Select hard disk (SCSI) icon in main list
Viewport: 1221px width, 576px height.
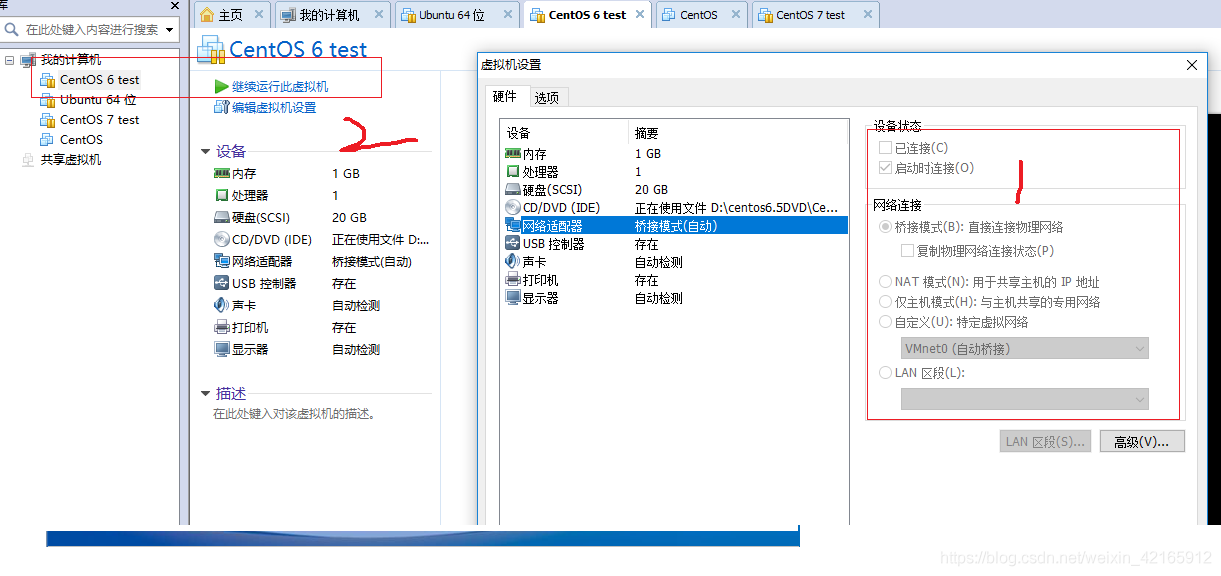[x=221, y=218]
